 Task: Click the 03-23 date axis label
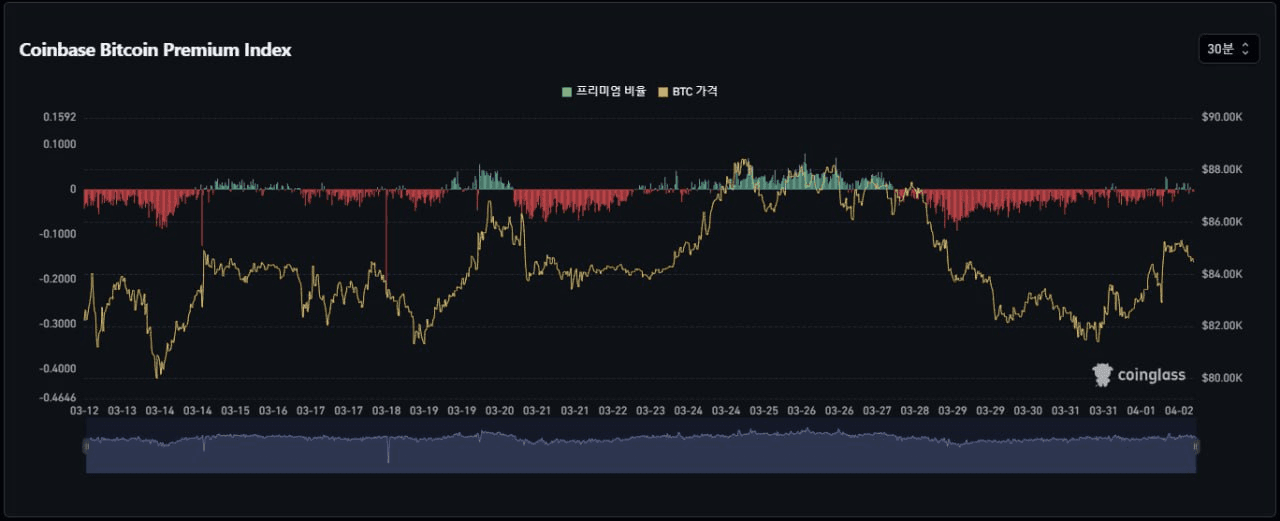[651, 411]
